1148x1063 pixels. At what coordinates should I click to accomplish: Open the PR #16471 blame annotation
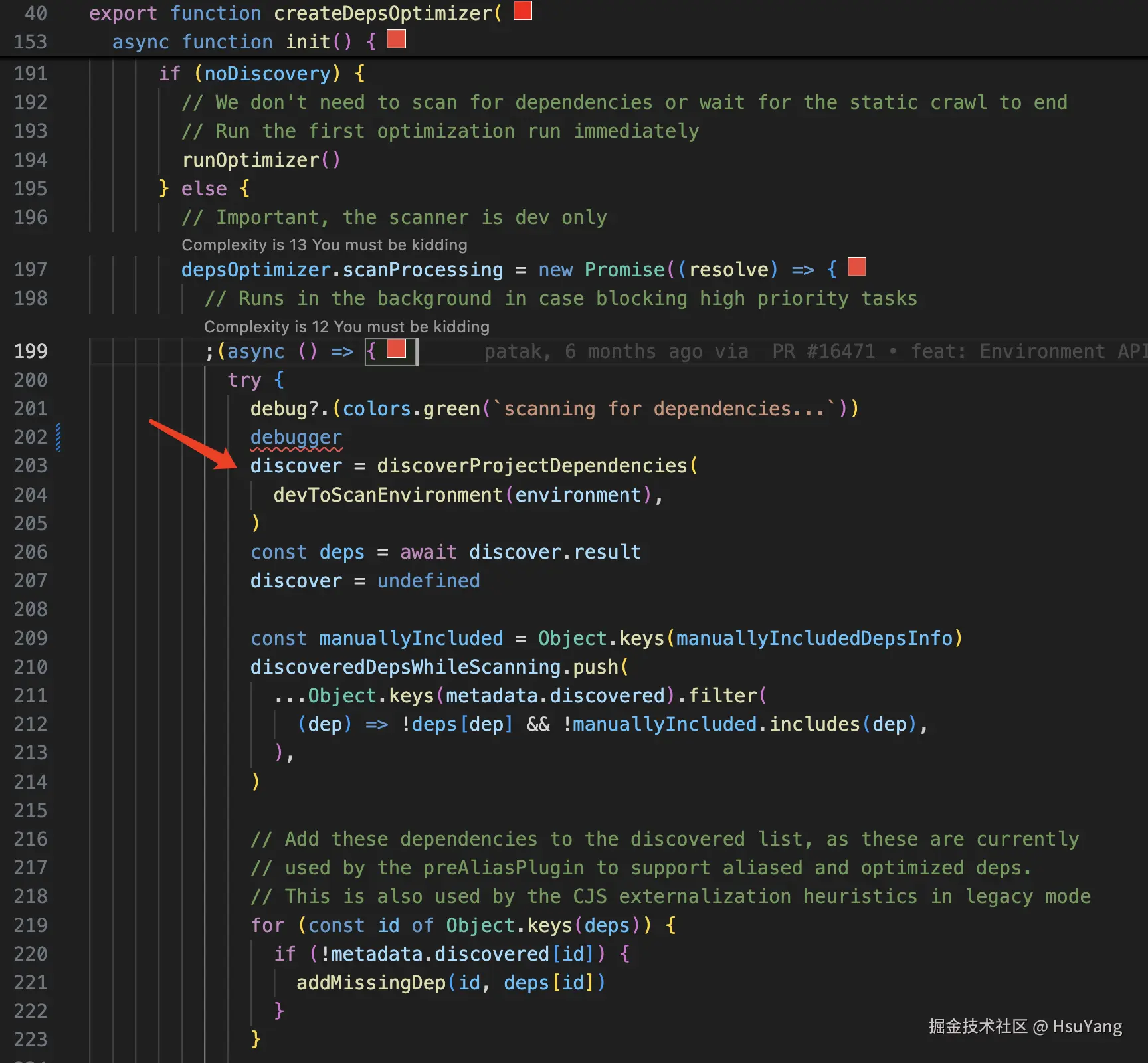(824, 351)
